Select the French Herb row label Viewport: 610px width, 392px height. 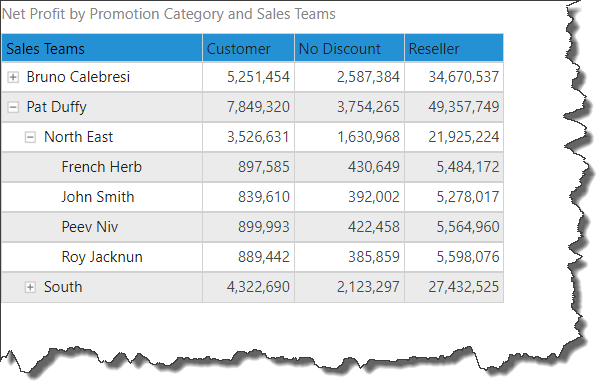[x=102, y=167]
